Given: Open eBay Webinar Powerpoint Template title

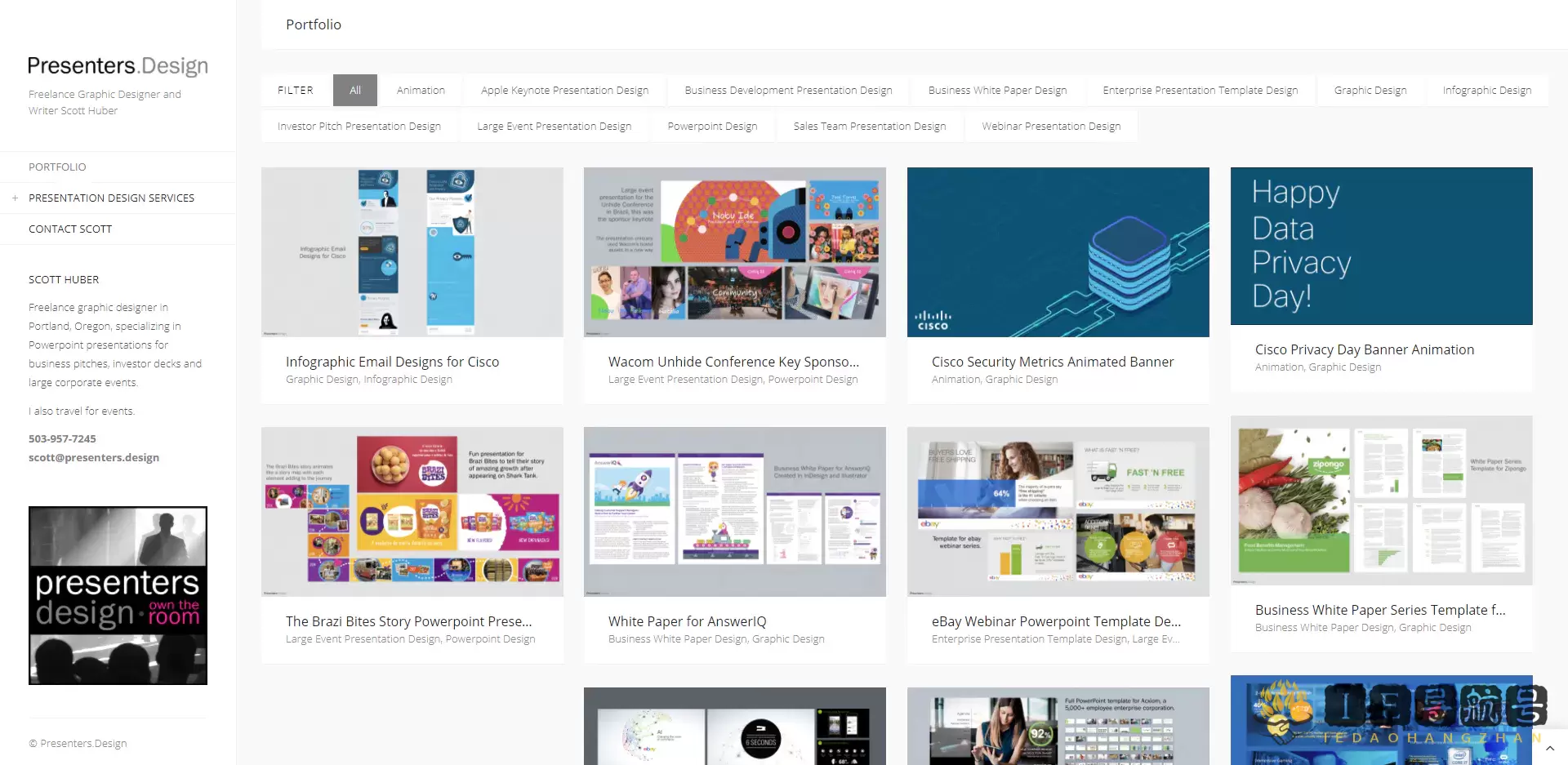Looking at the screenshot, I should tap(1056, 621).
